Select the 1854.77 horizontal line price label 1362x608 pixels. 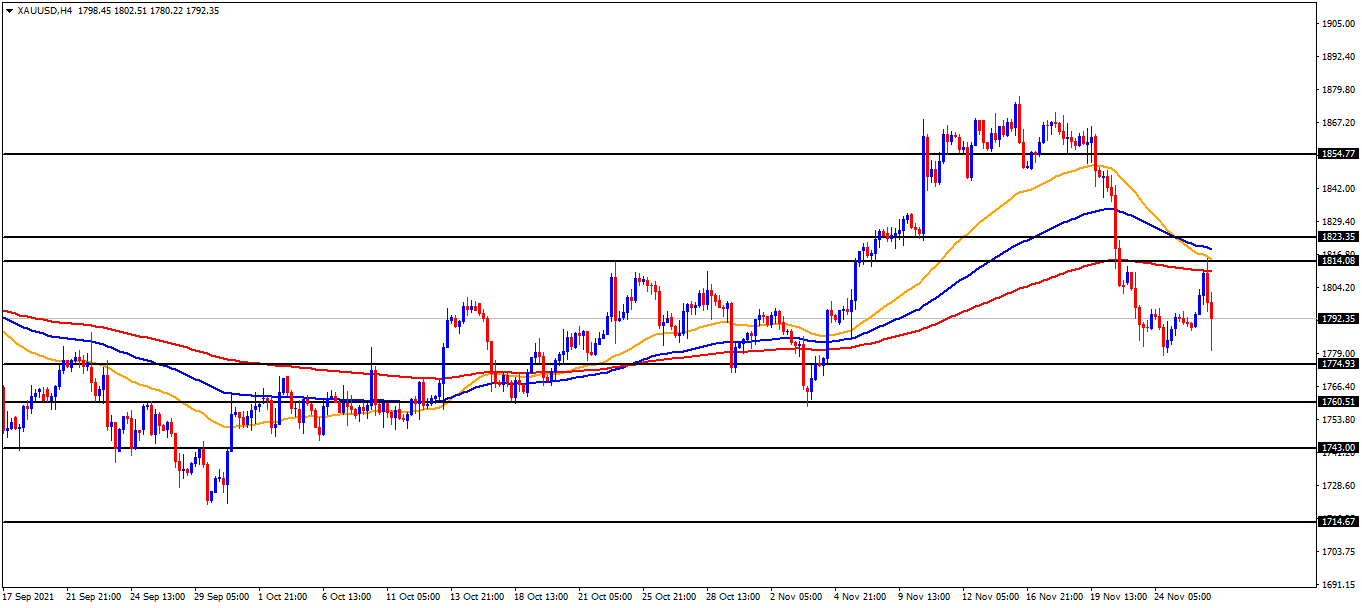point(1338,154)
